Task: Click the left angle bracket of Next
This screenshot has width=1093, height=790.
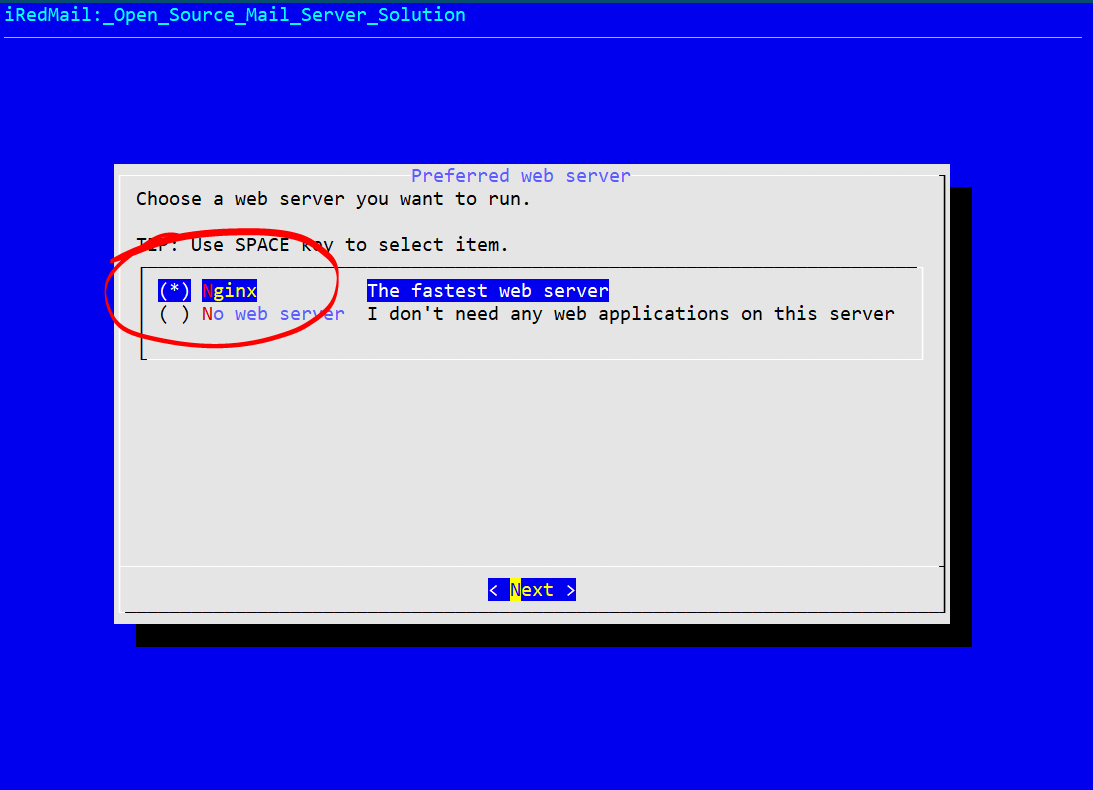Action: 494,590
